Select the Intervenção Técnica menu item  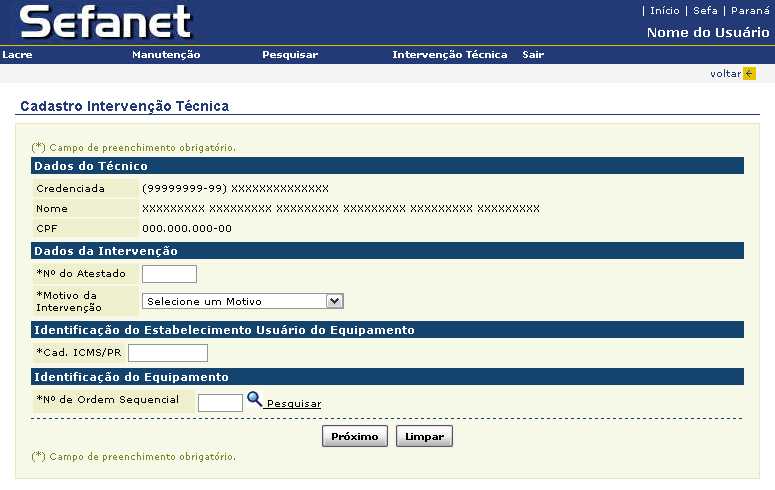point(449,55)
